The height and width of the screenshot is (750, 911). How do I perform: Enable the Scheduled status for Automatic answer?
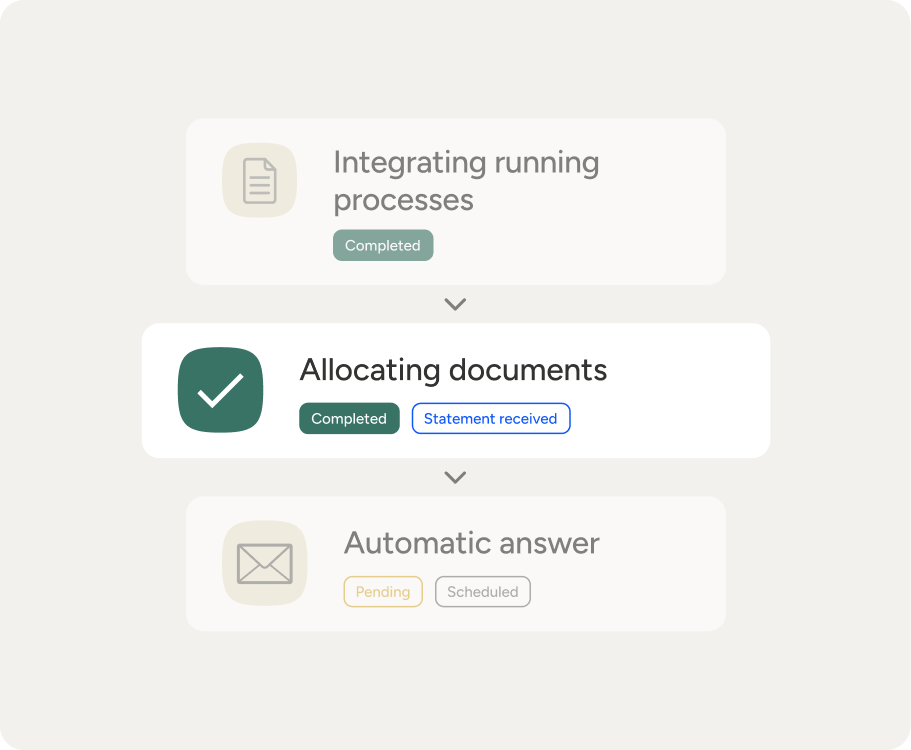(x=482, y=591)
